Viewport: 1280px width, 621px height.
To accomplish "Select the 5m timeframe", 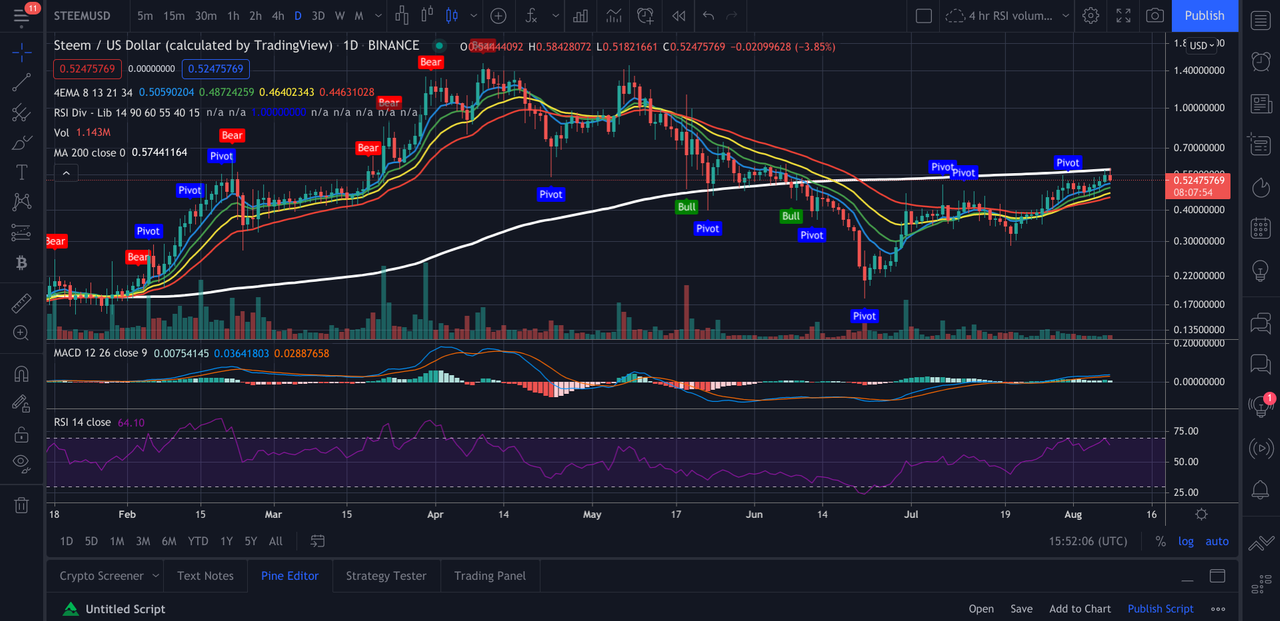I will pyautogui.click(x=145, y=15).
